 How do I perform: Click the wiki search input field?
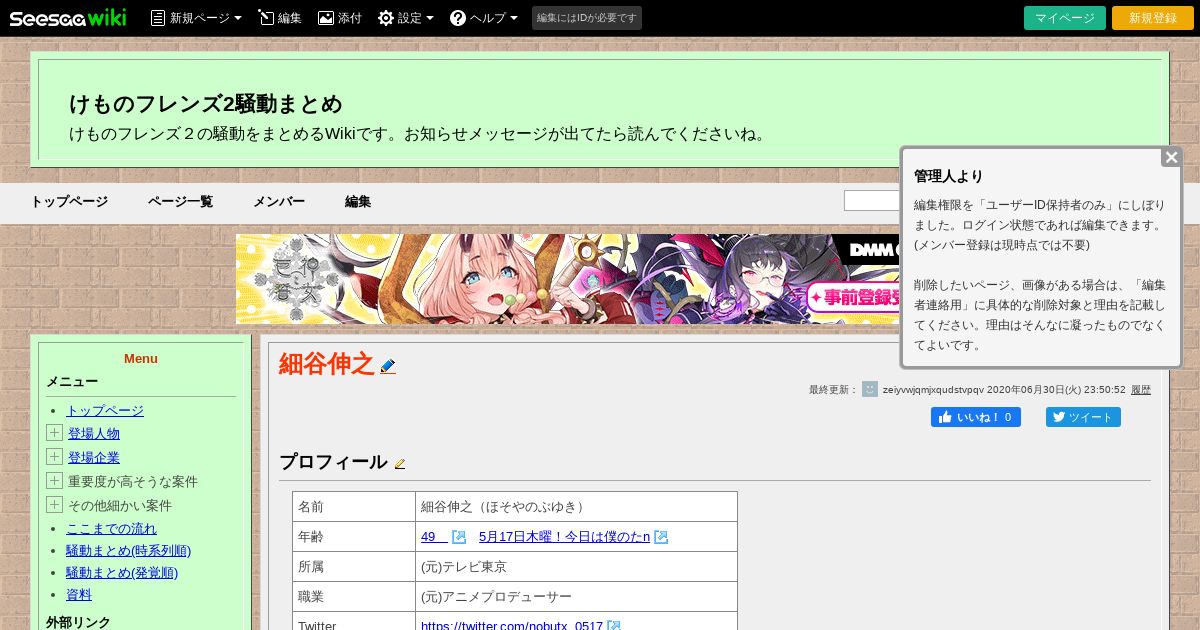click(x=872, y=201)
